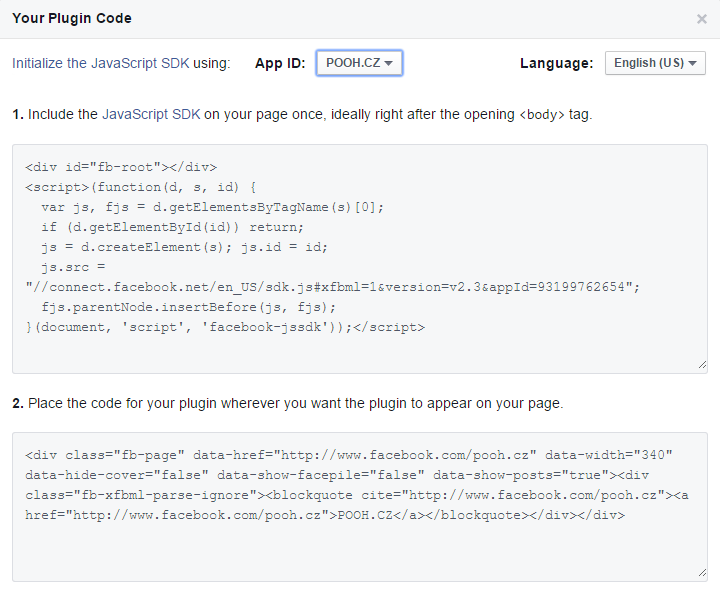
Task: Open the Language dropdown showing English (US)
Action: pyautogui.click(x=655, y=63)
